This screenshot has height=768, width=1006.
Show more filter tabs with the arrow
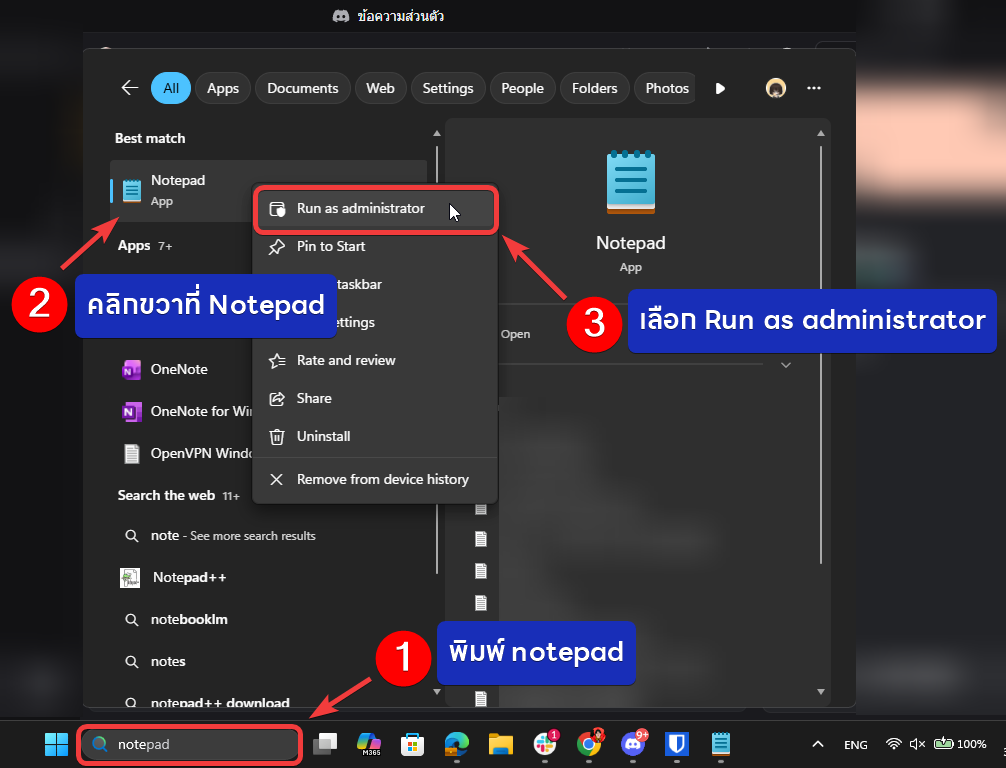(x=720, y=89)
